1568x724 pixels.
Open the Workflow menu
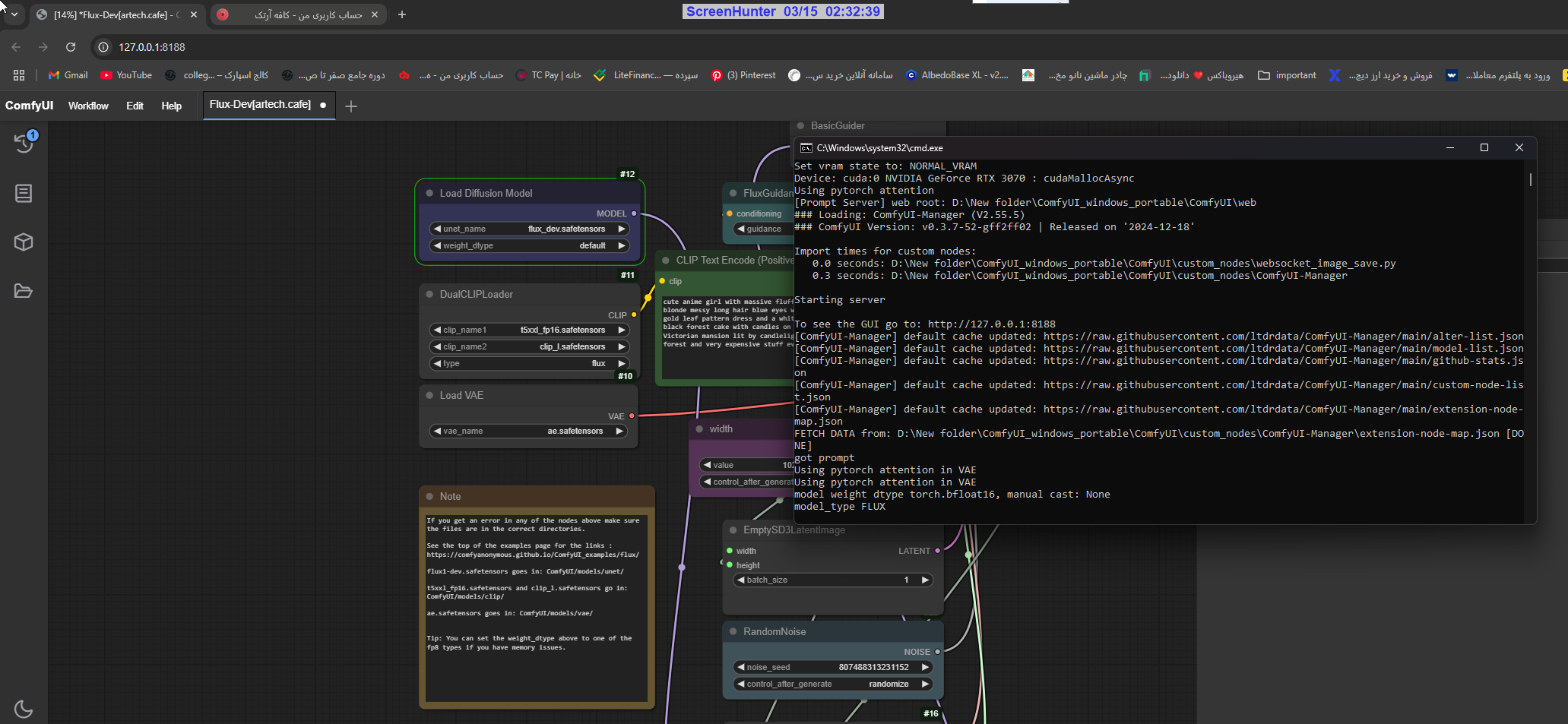[88, 106]
